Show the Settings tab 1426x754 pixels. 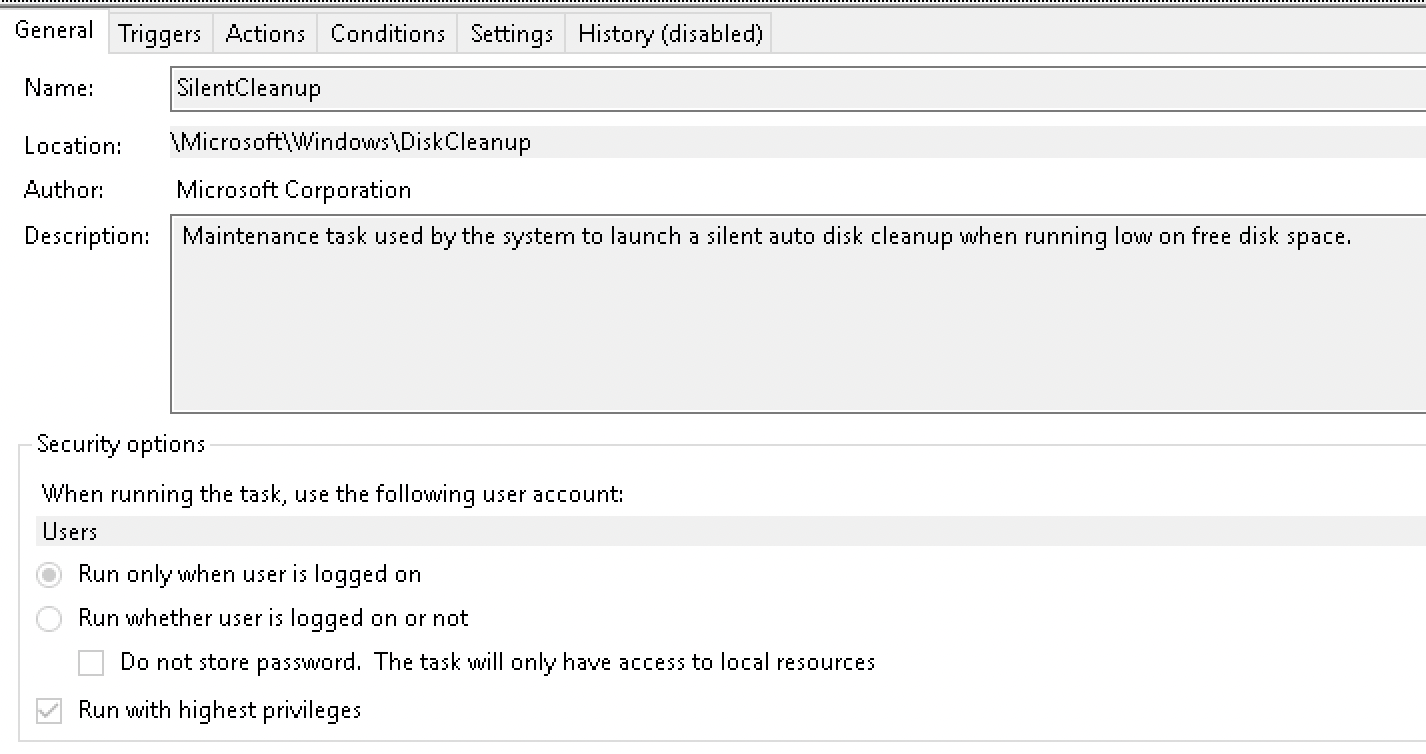tap(511, 34)
